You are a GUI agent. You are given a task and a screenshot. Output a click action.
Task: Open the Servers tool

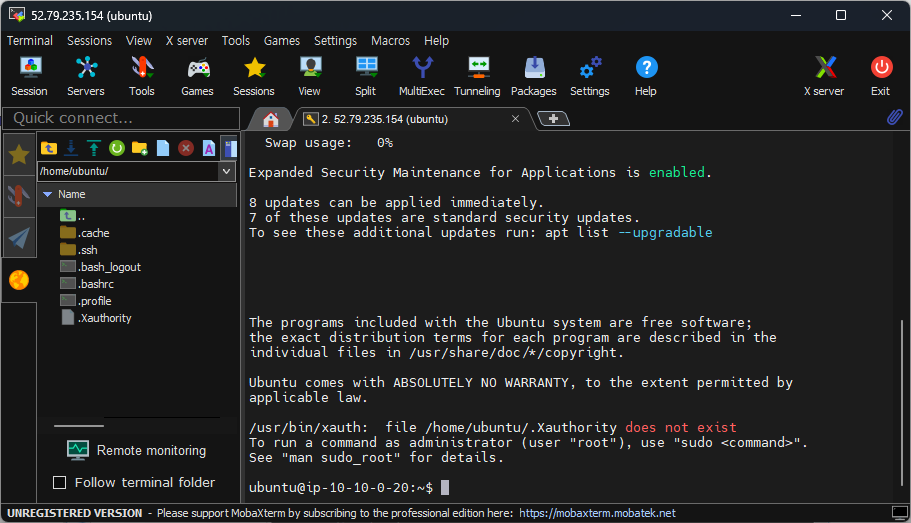[86, 76]
